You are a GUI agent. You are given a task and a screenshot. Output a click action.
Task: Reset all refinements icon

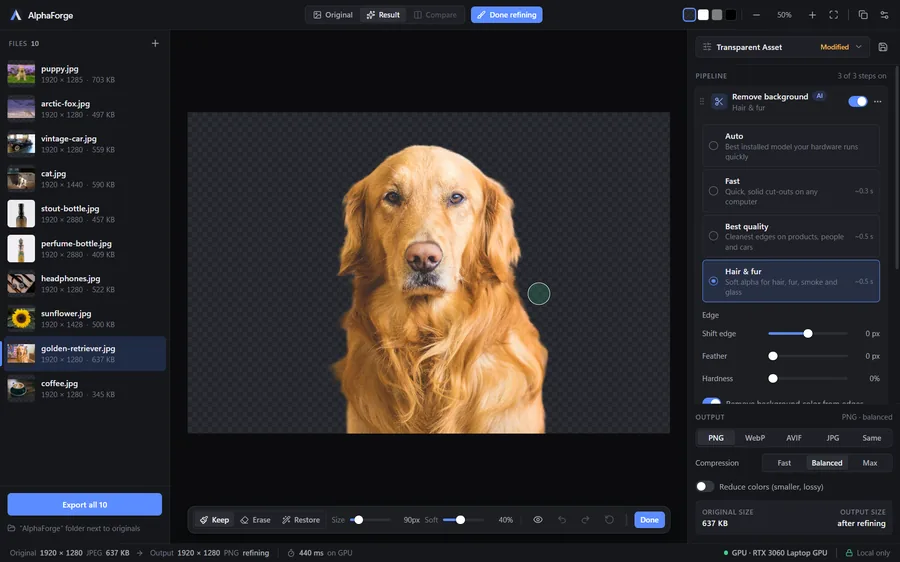tap(609, 520)
